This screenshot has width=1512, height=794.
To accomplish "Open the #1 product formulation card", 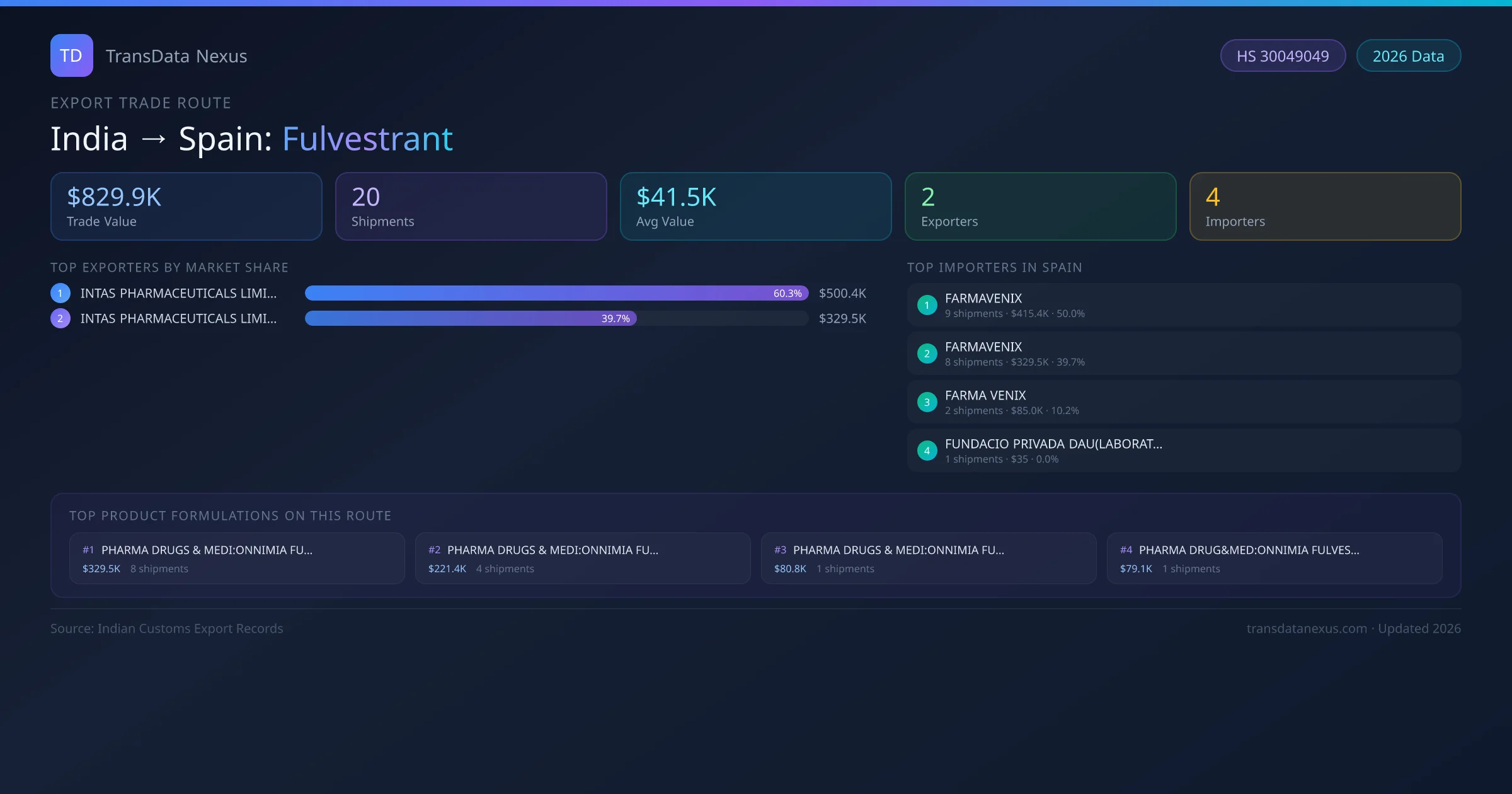I will coord(236,558).
